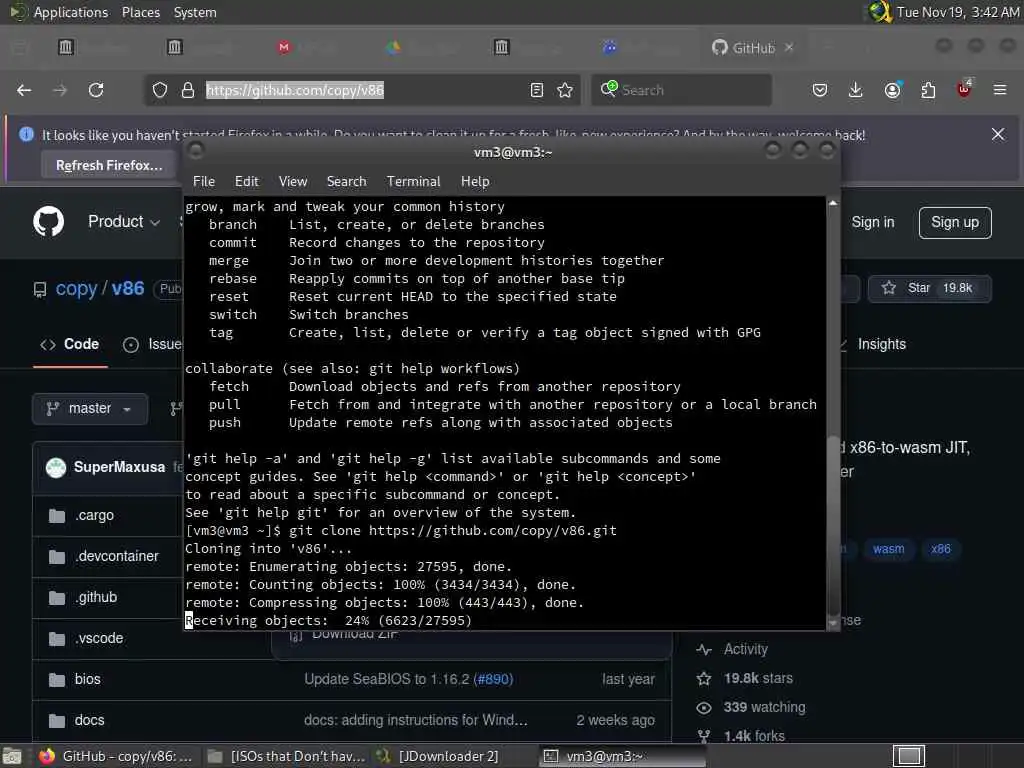Image resolution: width=1024 pixels, height=768 pixels.
Task: Switch to the GitHub browser tab
Action: [x=752, y=48]
